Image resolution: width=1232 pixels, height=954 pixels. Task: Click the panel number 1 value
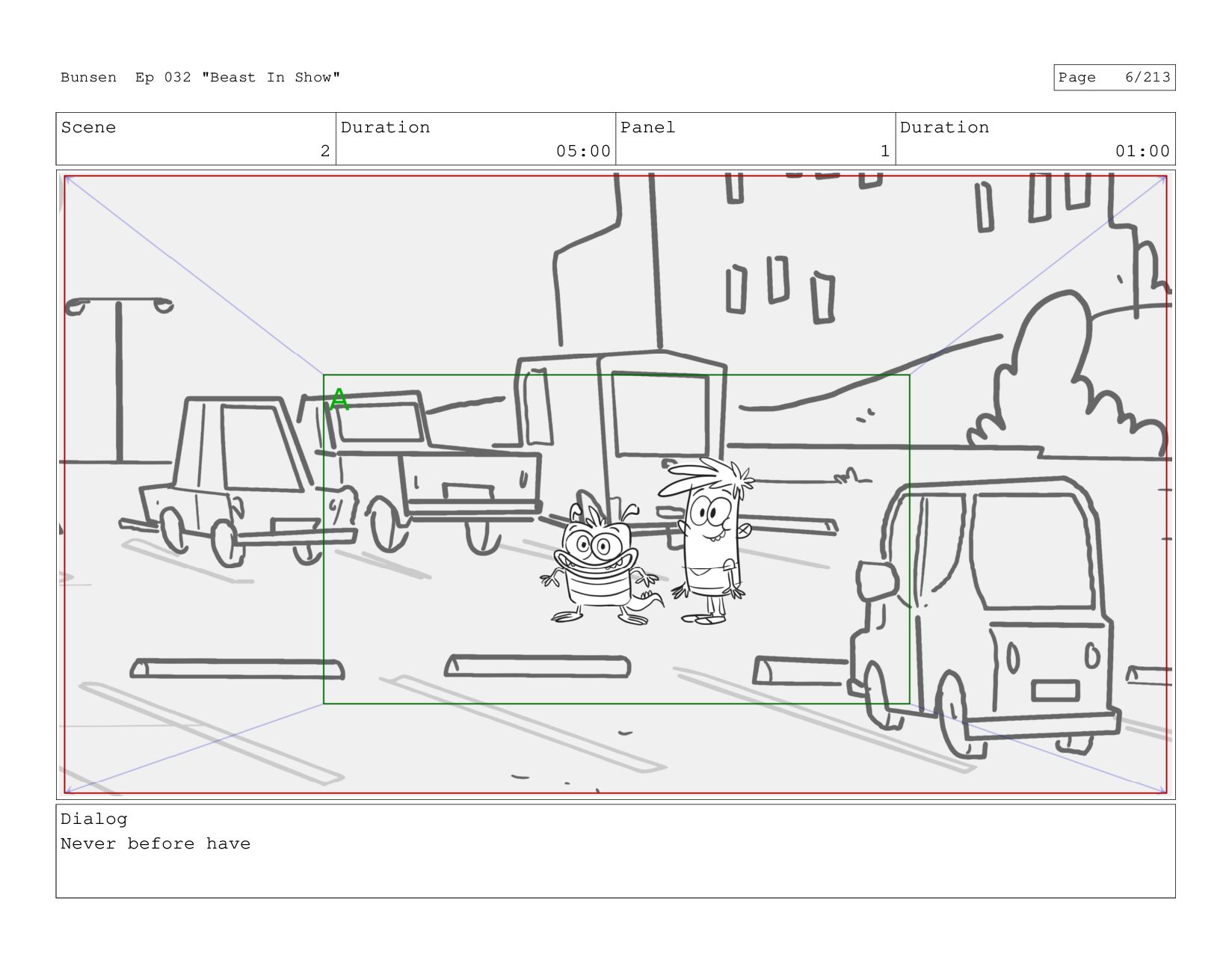(x=884, y=151)
